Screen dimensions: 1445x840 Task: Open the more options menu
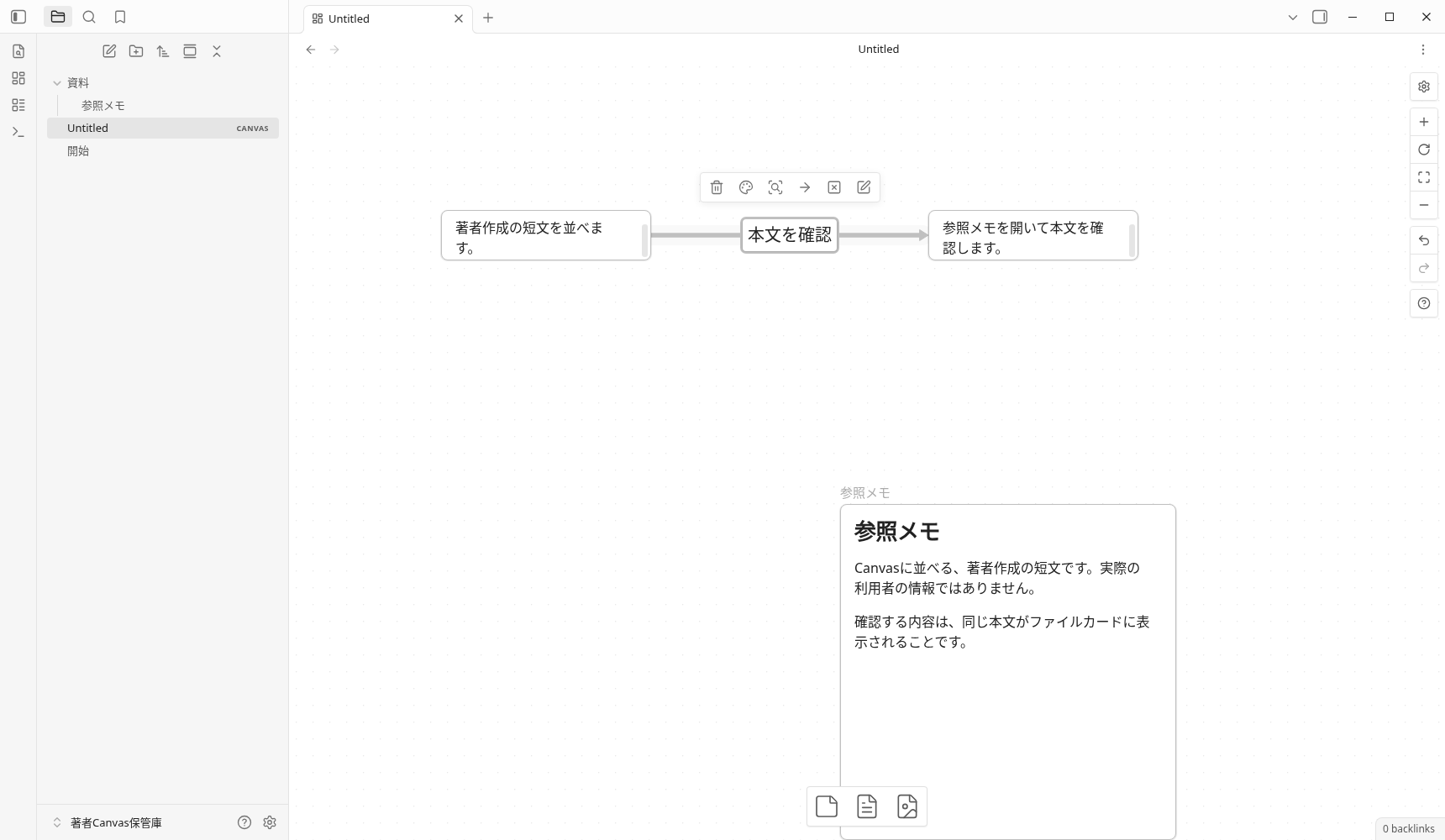1423,50
